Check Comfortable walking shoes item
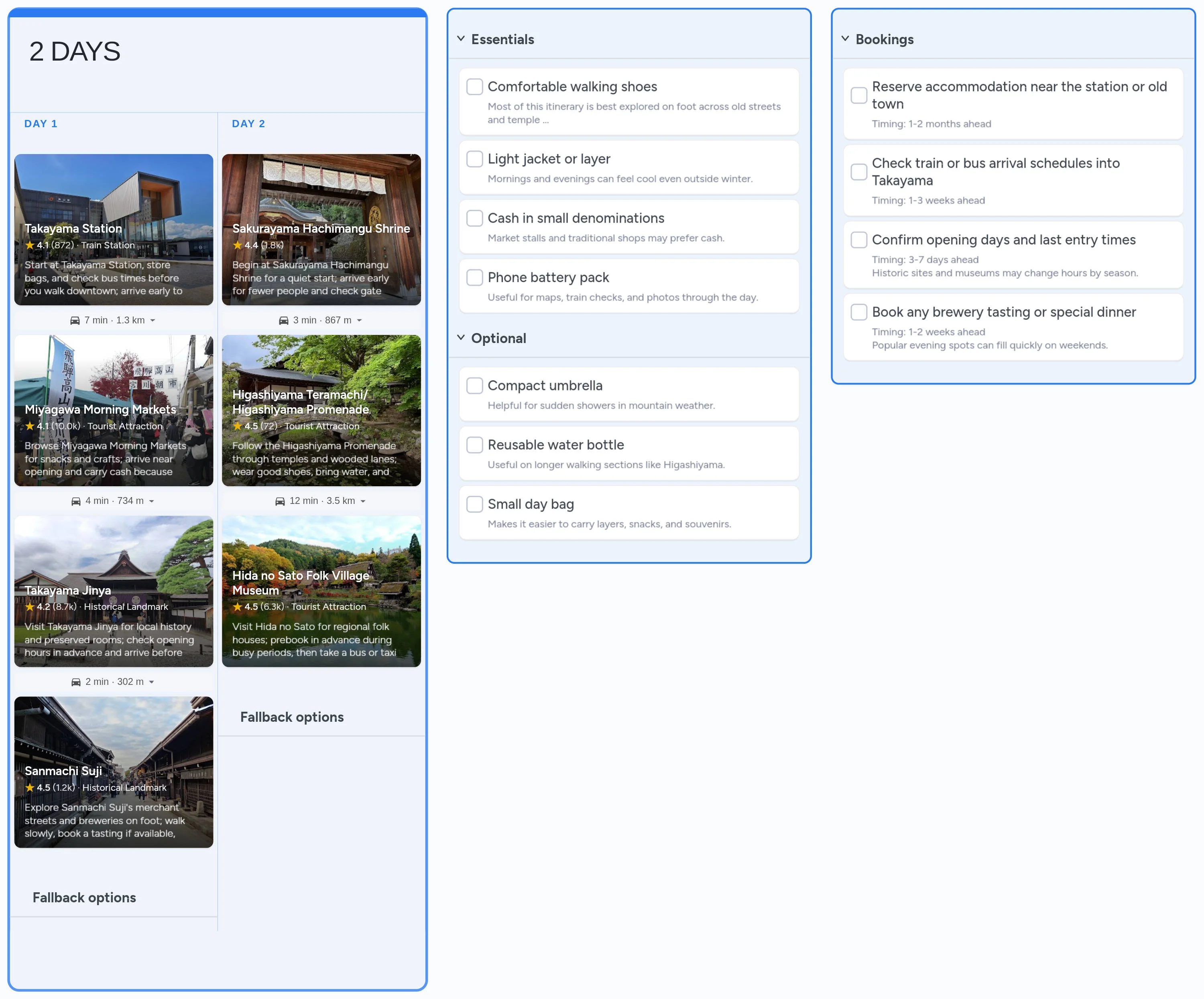 [x=474, y=87]
